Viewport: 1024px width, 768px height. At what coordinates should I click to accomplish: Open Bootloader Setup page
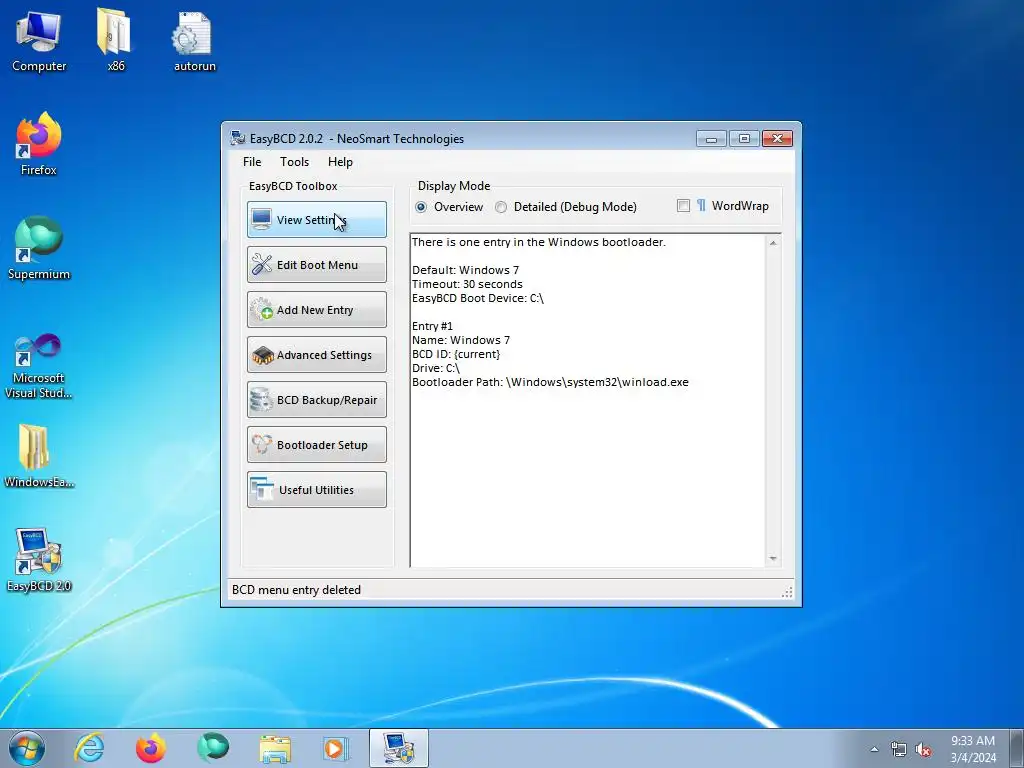317,445
